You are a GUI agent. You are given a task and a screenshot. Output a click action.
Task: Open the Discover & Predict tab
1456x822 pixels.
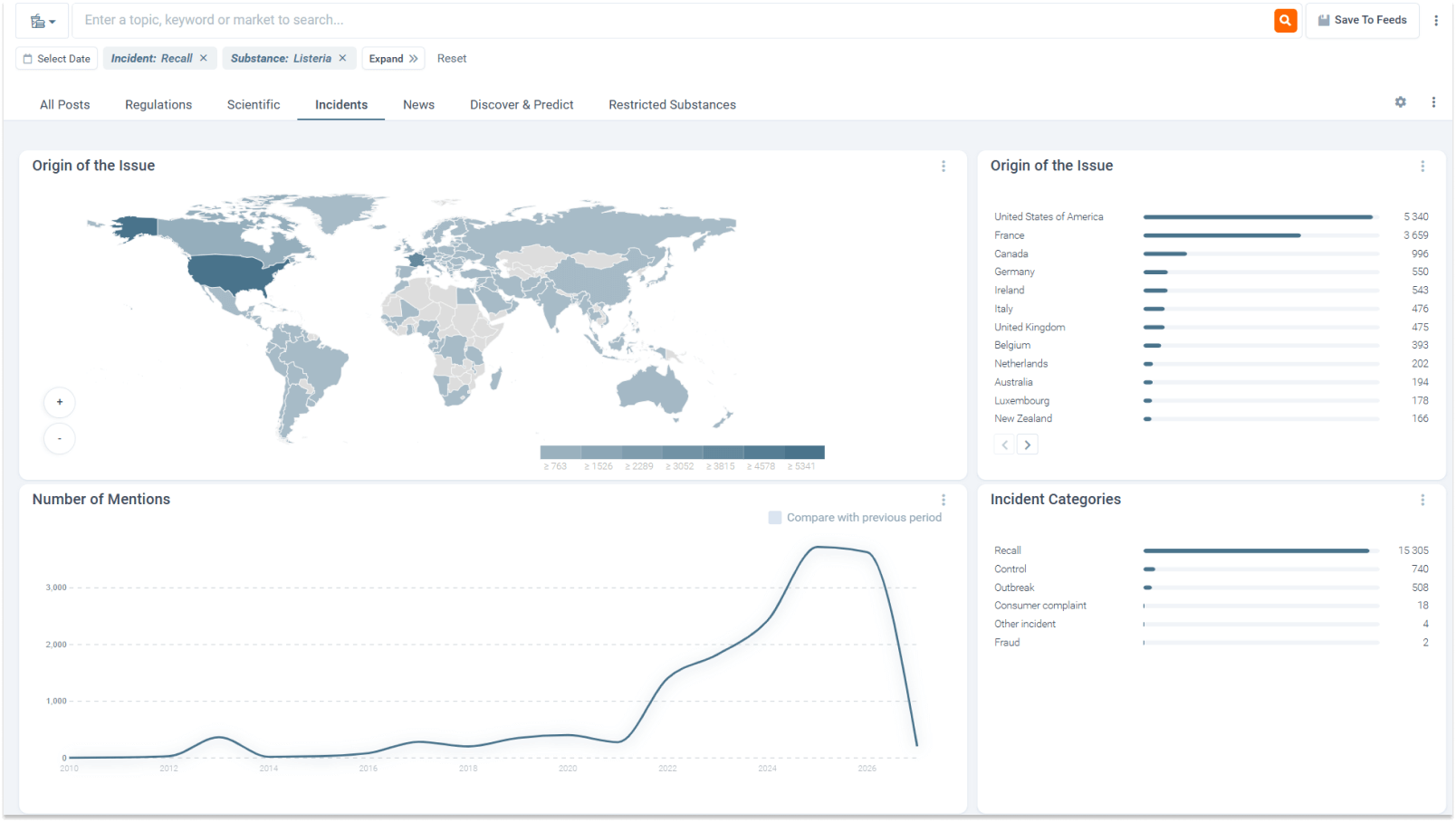522,105
